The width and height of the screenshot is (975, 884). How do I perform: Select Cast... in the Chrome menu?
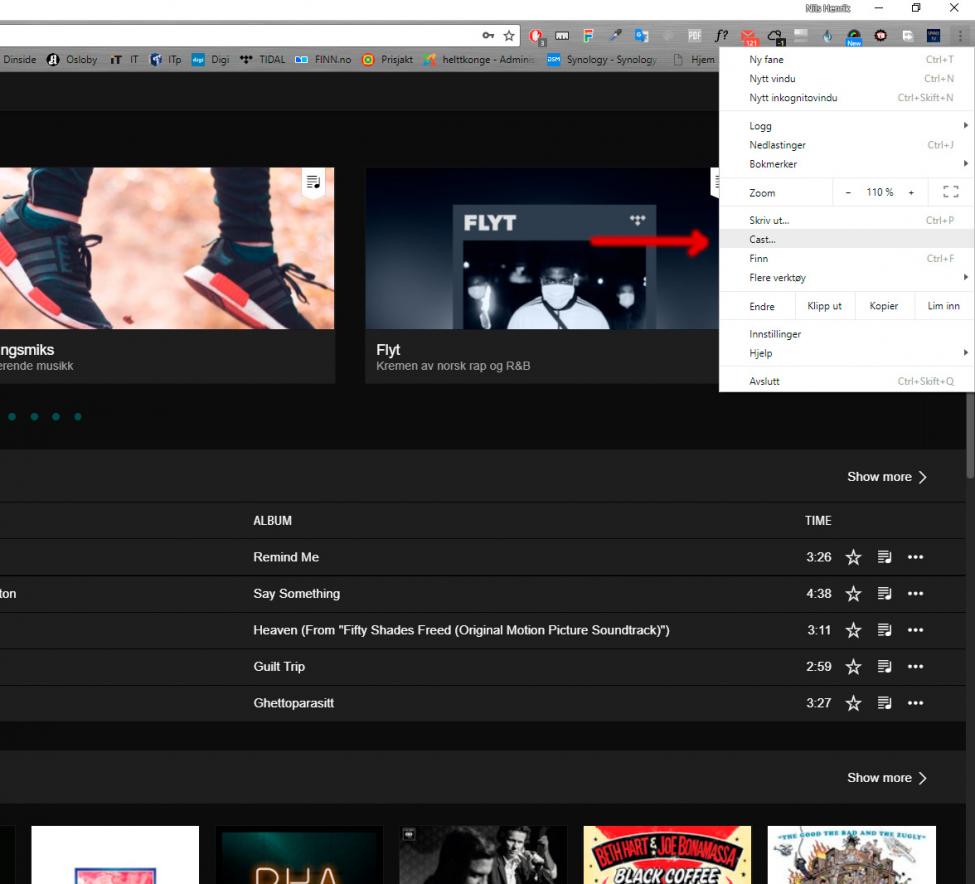tap(846, 239)
